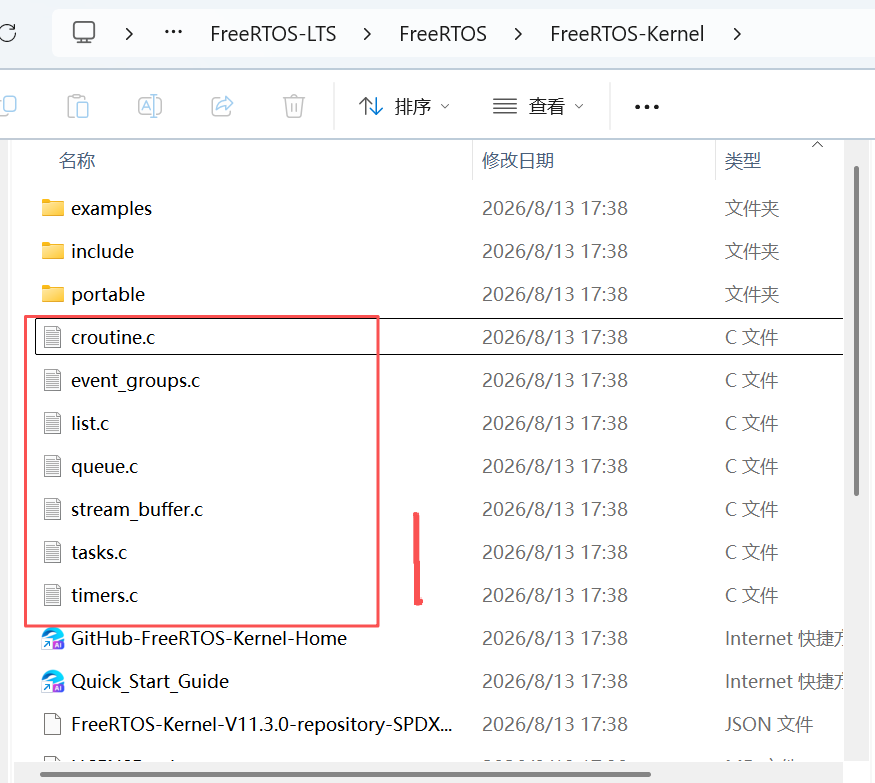Click the timers.c file name

tap(104, 595)
